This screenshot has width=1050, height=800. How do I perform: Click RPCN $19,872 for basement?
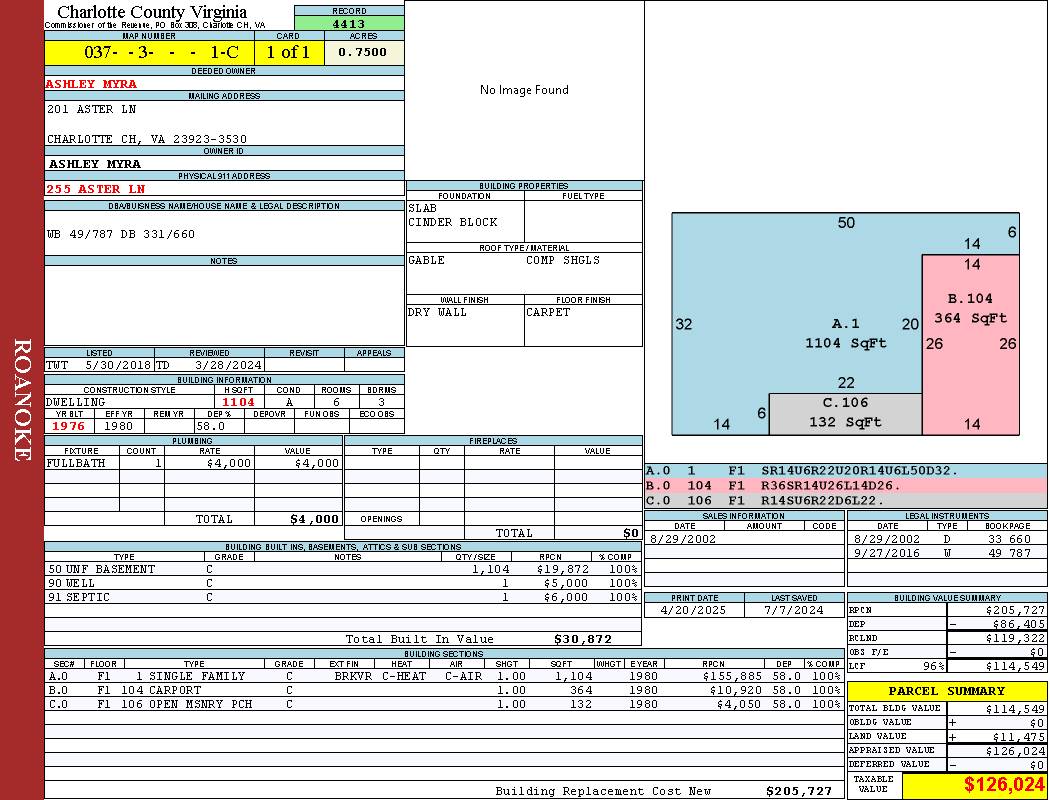(562, 570)
